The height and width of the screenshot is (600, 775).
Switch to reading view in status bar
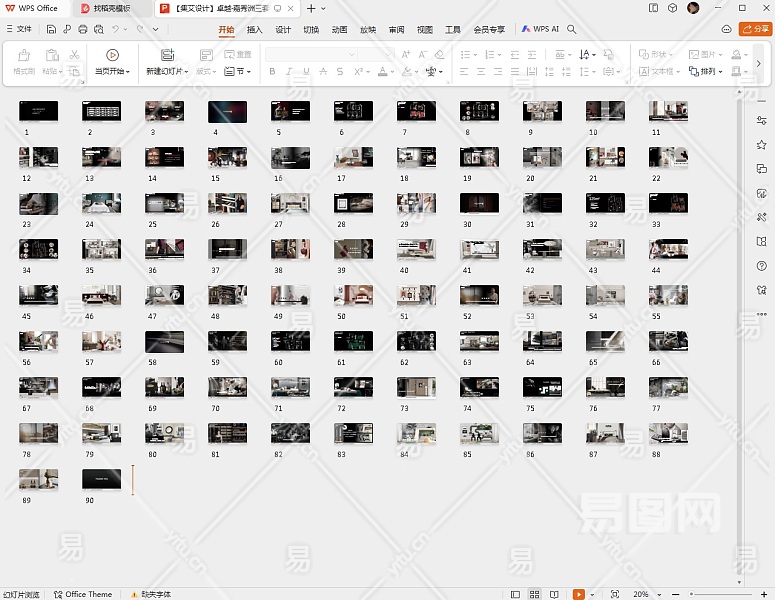[552, 594]
